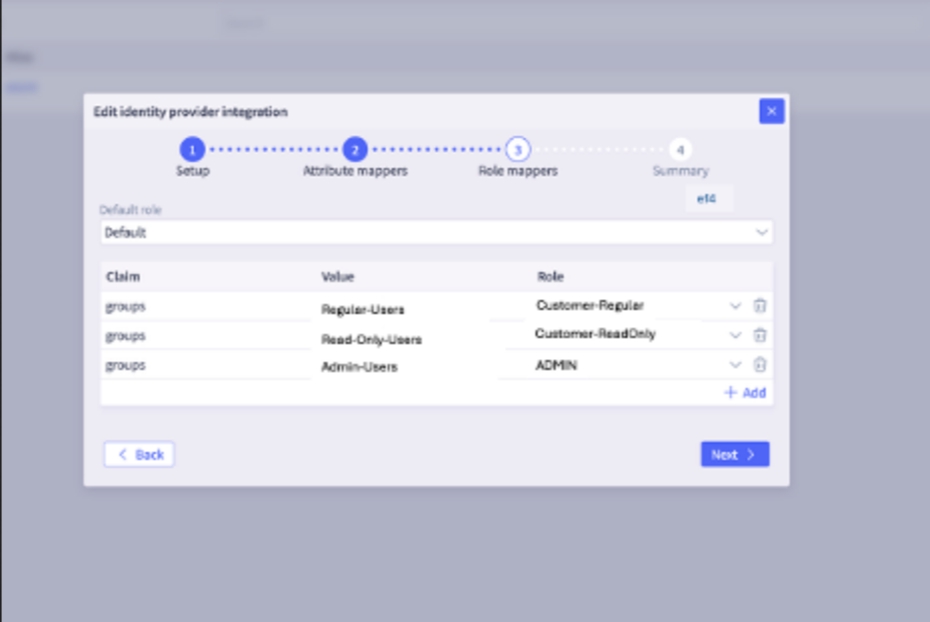Expand the ADMIN role dropdown
This screenshot has height=622, width=930.
pos(735,365)
